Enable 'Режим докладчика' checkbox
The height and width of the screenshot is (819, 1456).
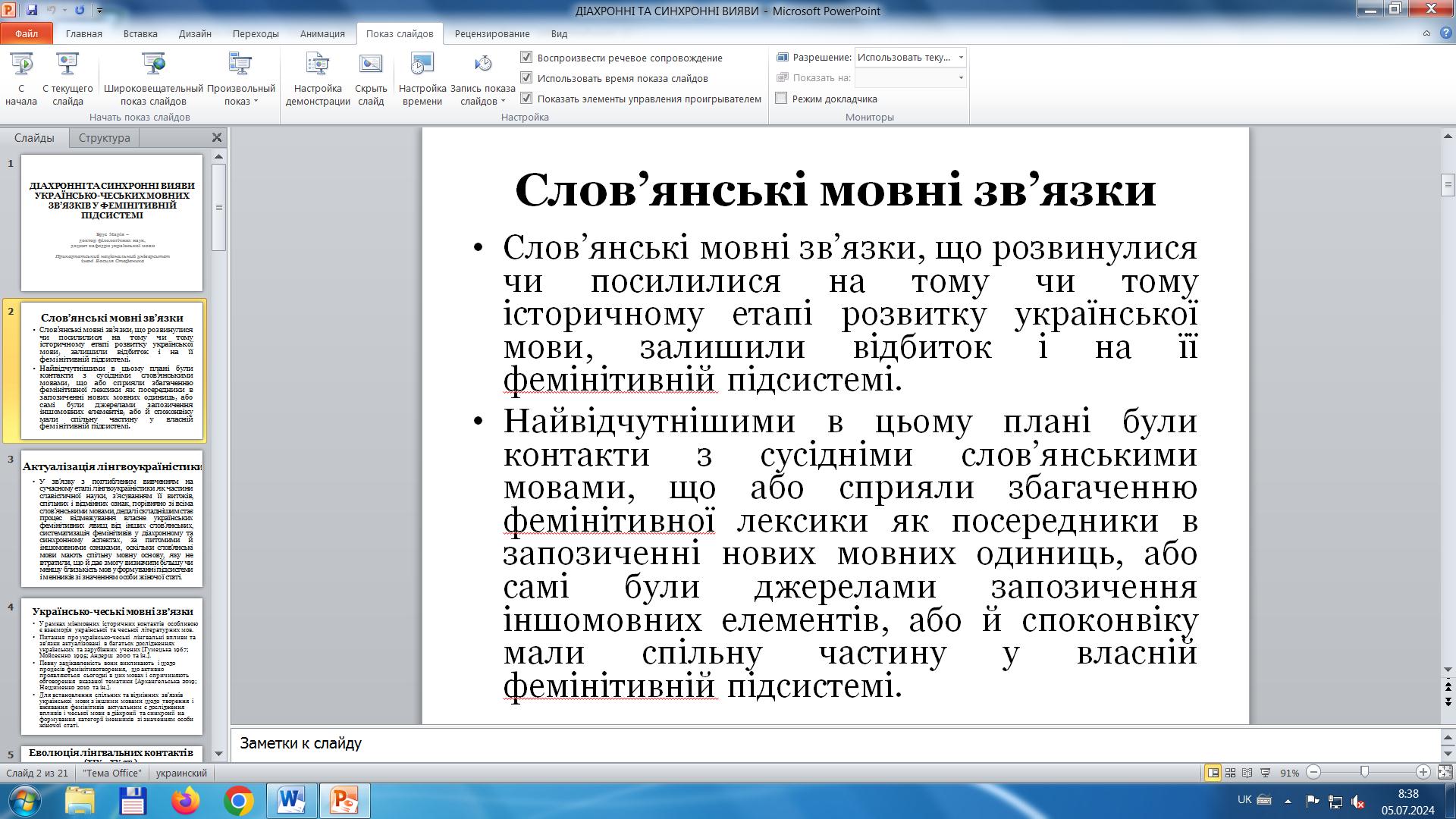click(x=781, y=99)
